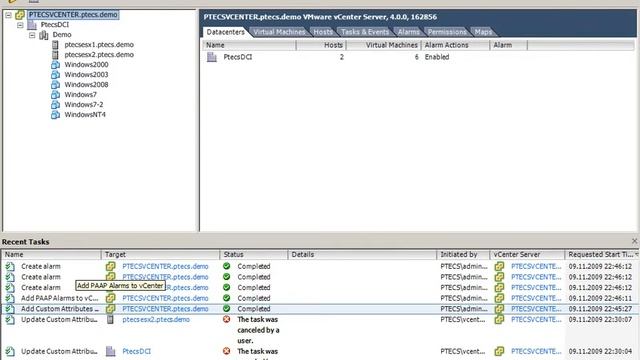The height and width of the screenshot is (360, 640).
Task: Sort datacenters by Name column
Action: pyautogui.click(x=249, y=45)
